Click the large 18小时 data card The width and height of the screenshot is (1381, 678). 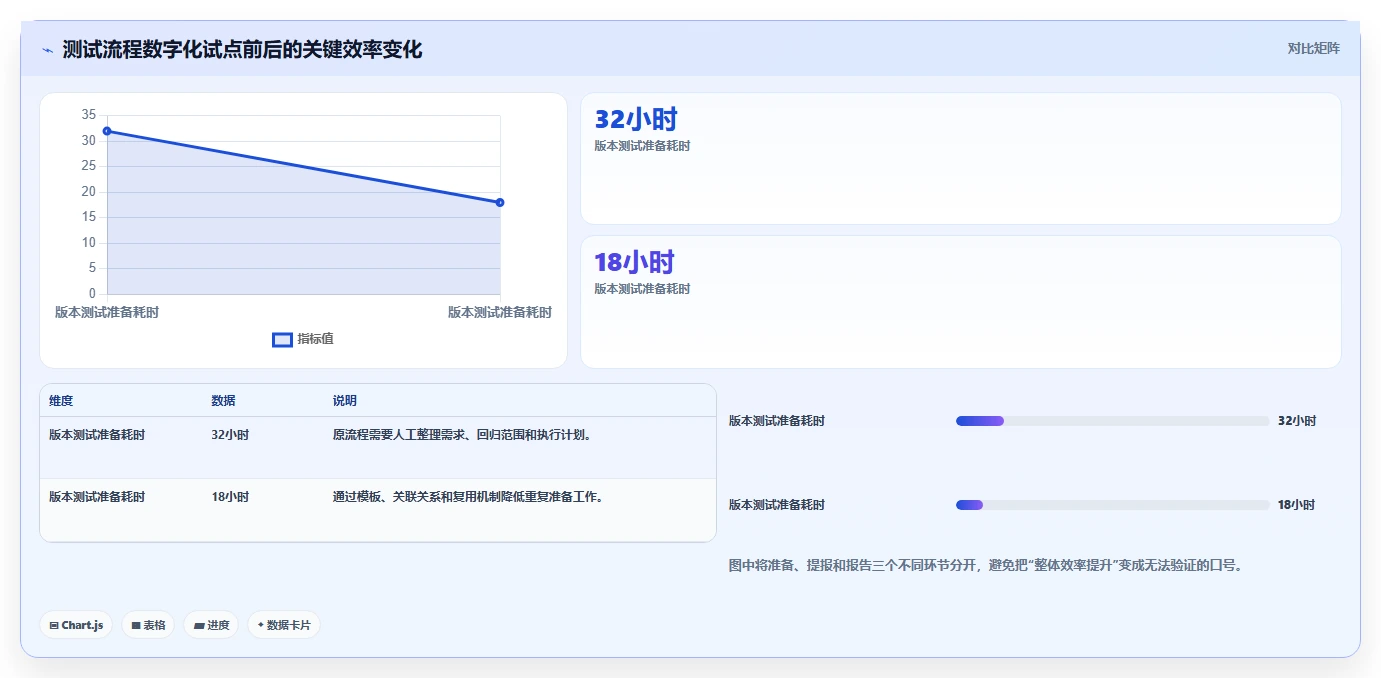click(x=960, y=302)
